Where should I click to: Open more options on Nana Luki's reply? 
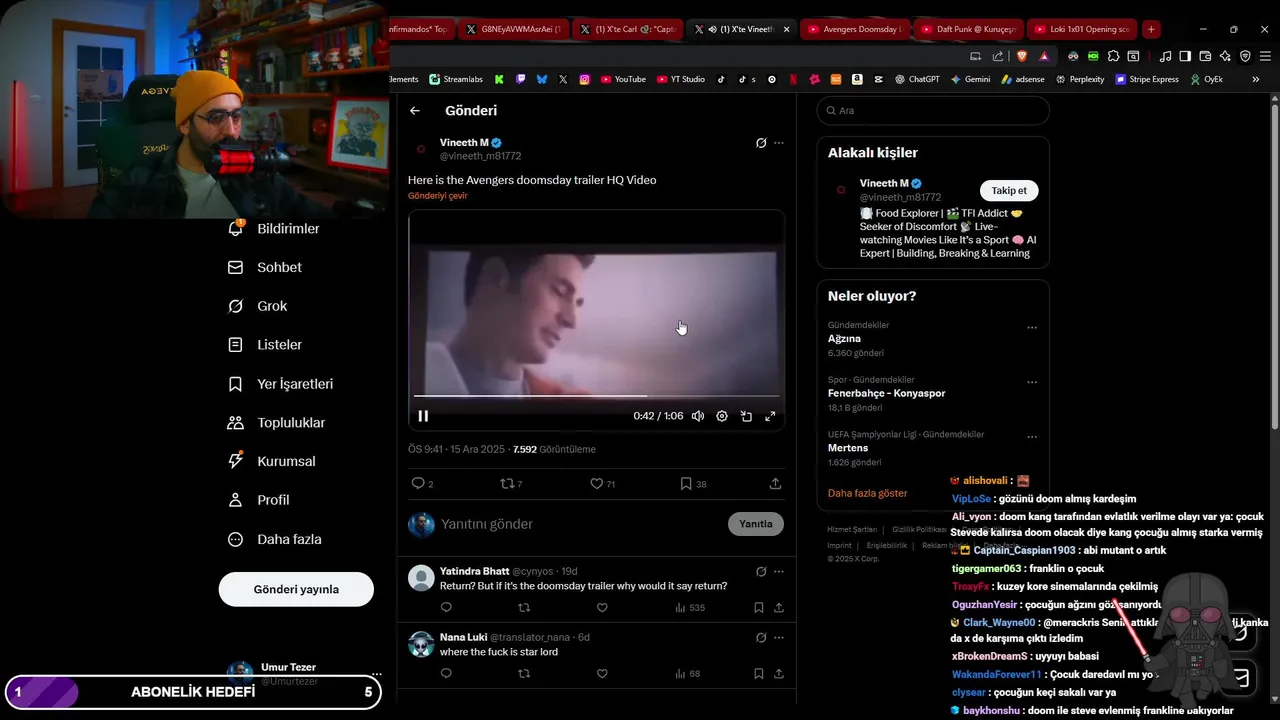pos(779,638)
